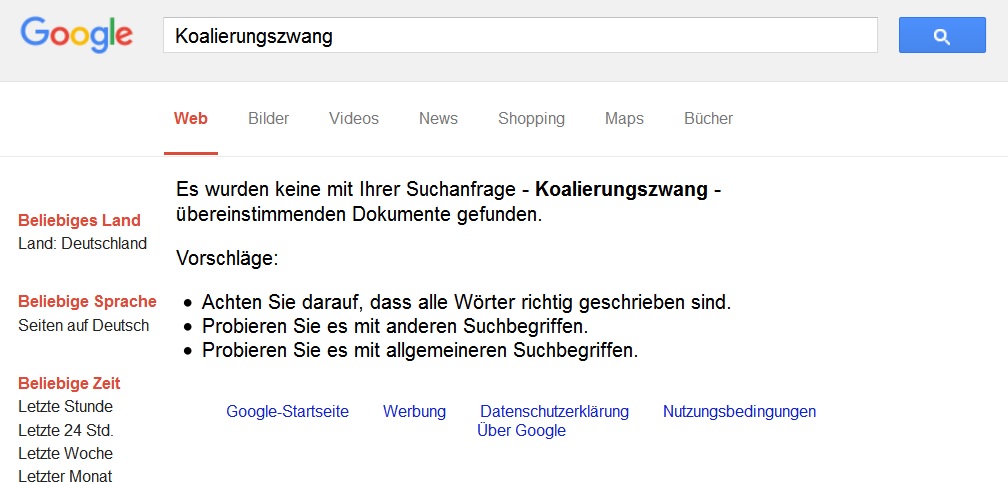The width and height of the screenshot is (1008, 482).
Task: Filter by Letzter Monat
Action: pyautogui.click(x=65, y=476)
